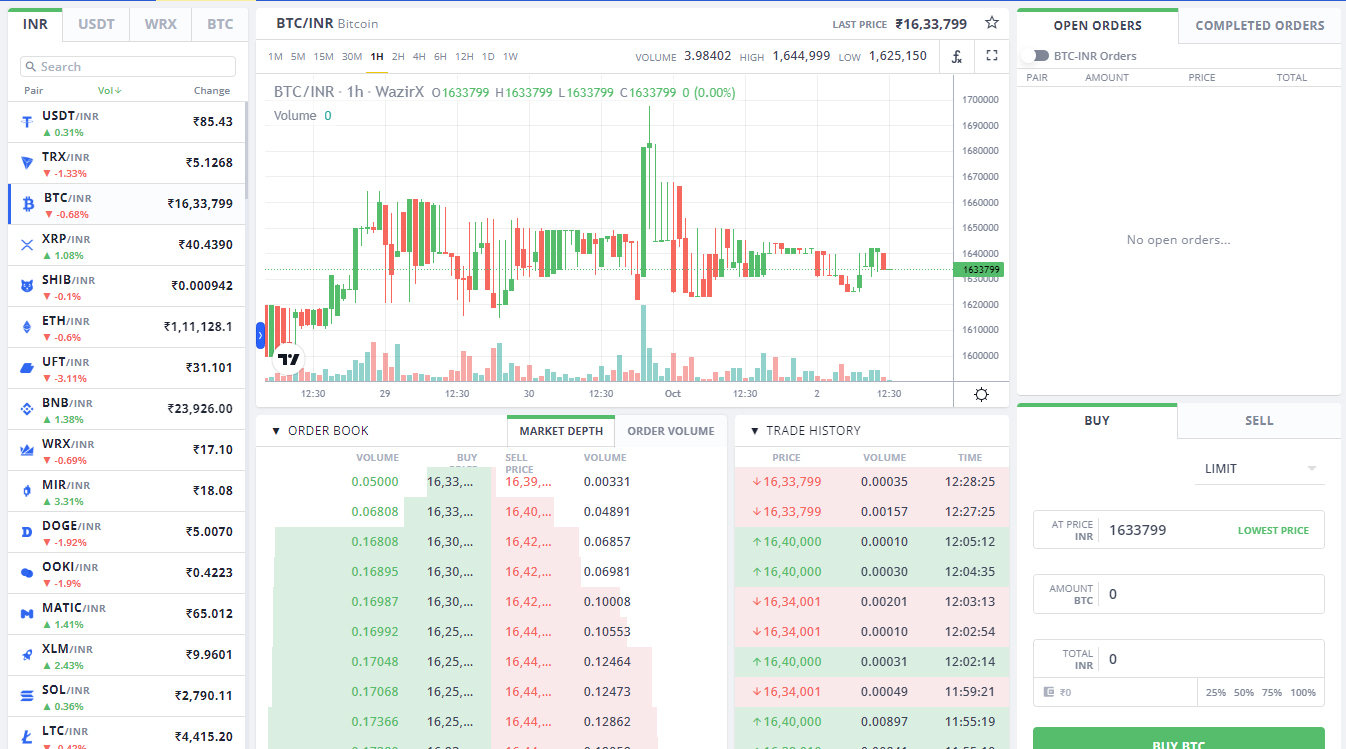Screen dimensions: 1346x749
Task: Expand the chart drawing toolbar side arrow
Action: point(260,337)
